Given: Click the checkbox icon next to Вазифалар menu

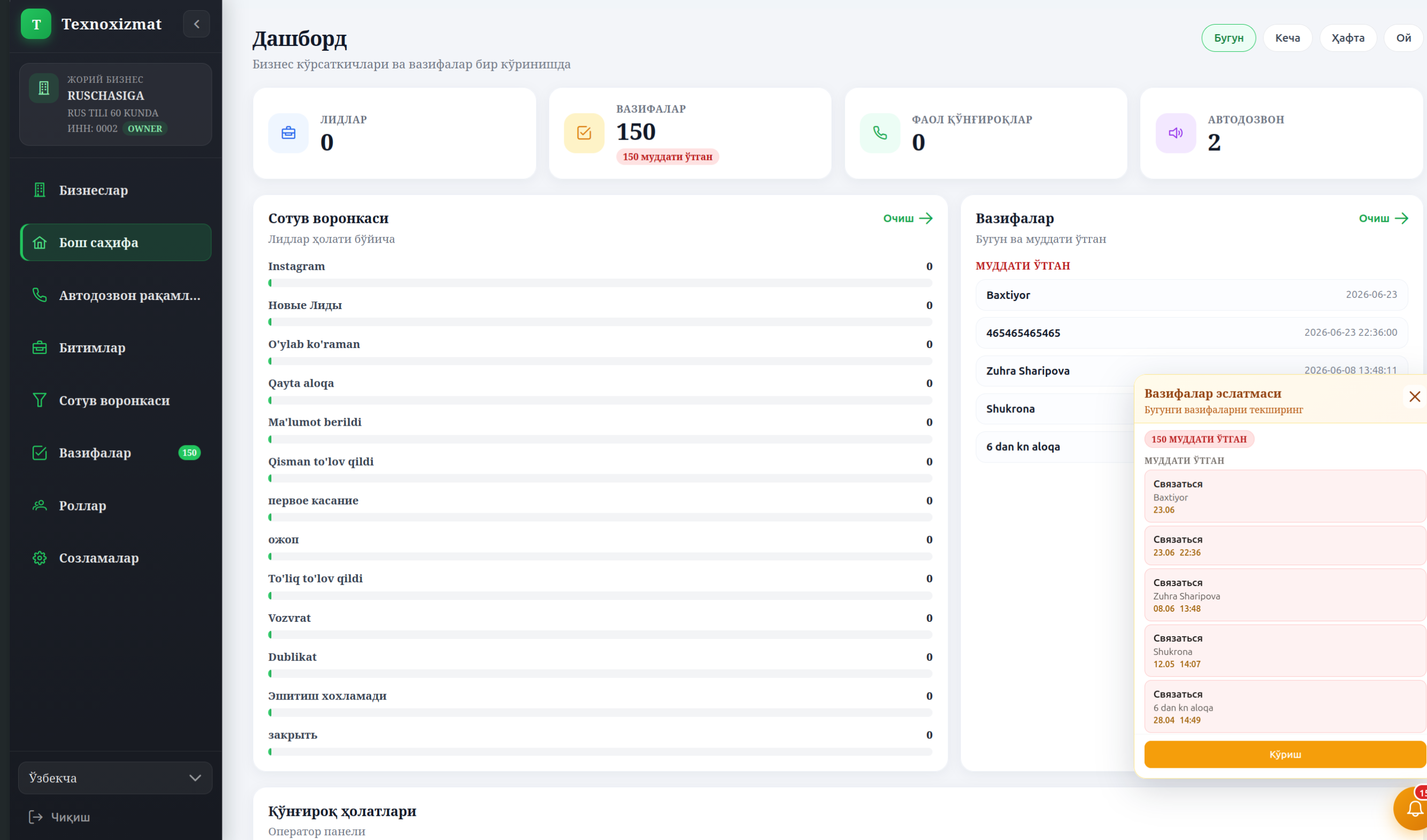Looking at the screenshot, I should 40,453.
